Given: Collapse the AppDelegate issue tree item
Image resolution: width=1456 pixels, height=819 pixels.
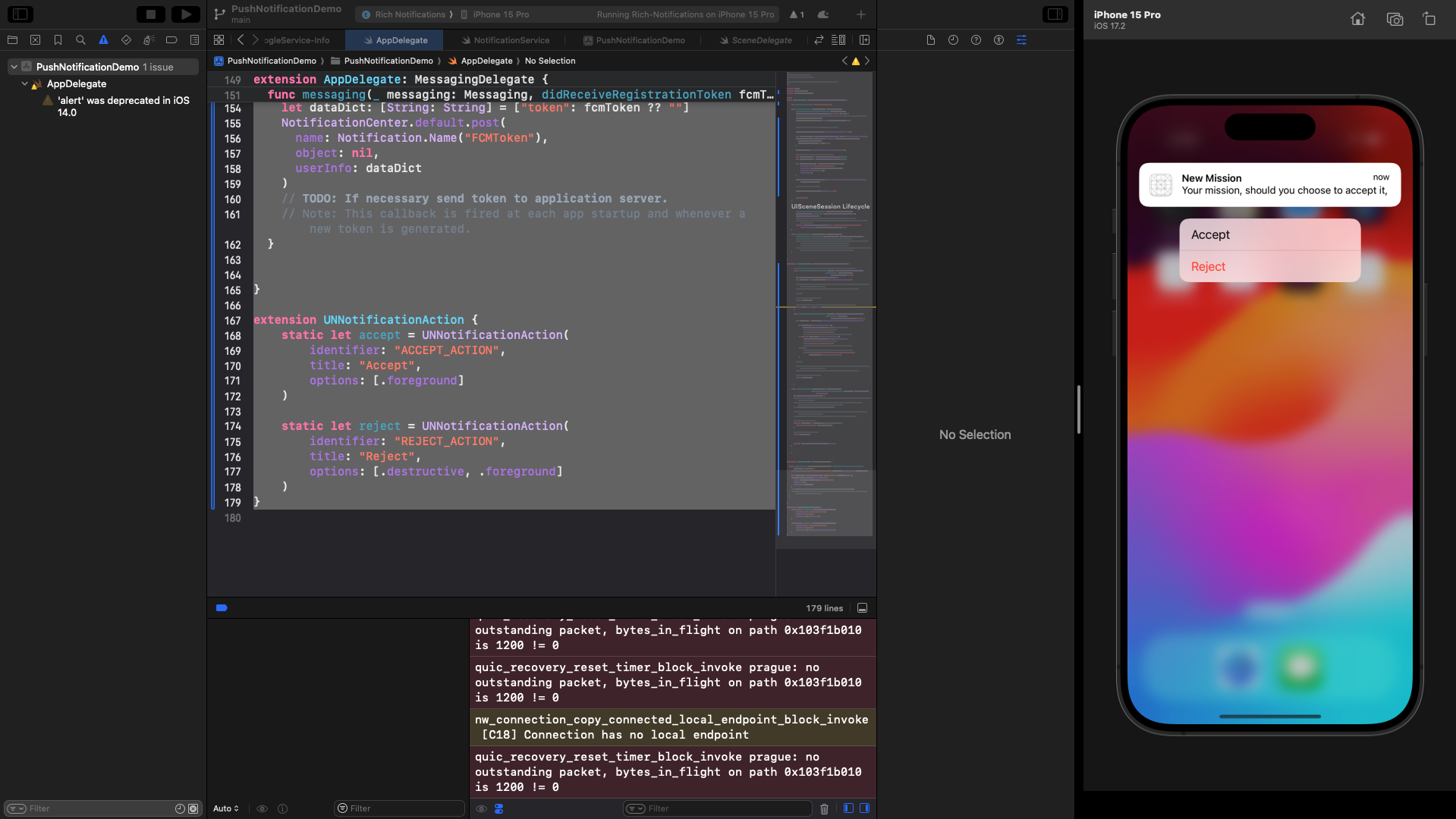Looking at the screenshot, I should click(x=25, y=83).
